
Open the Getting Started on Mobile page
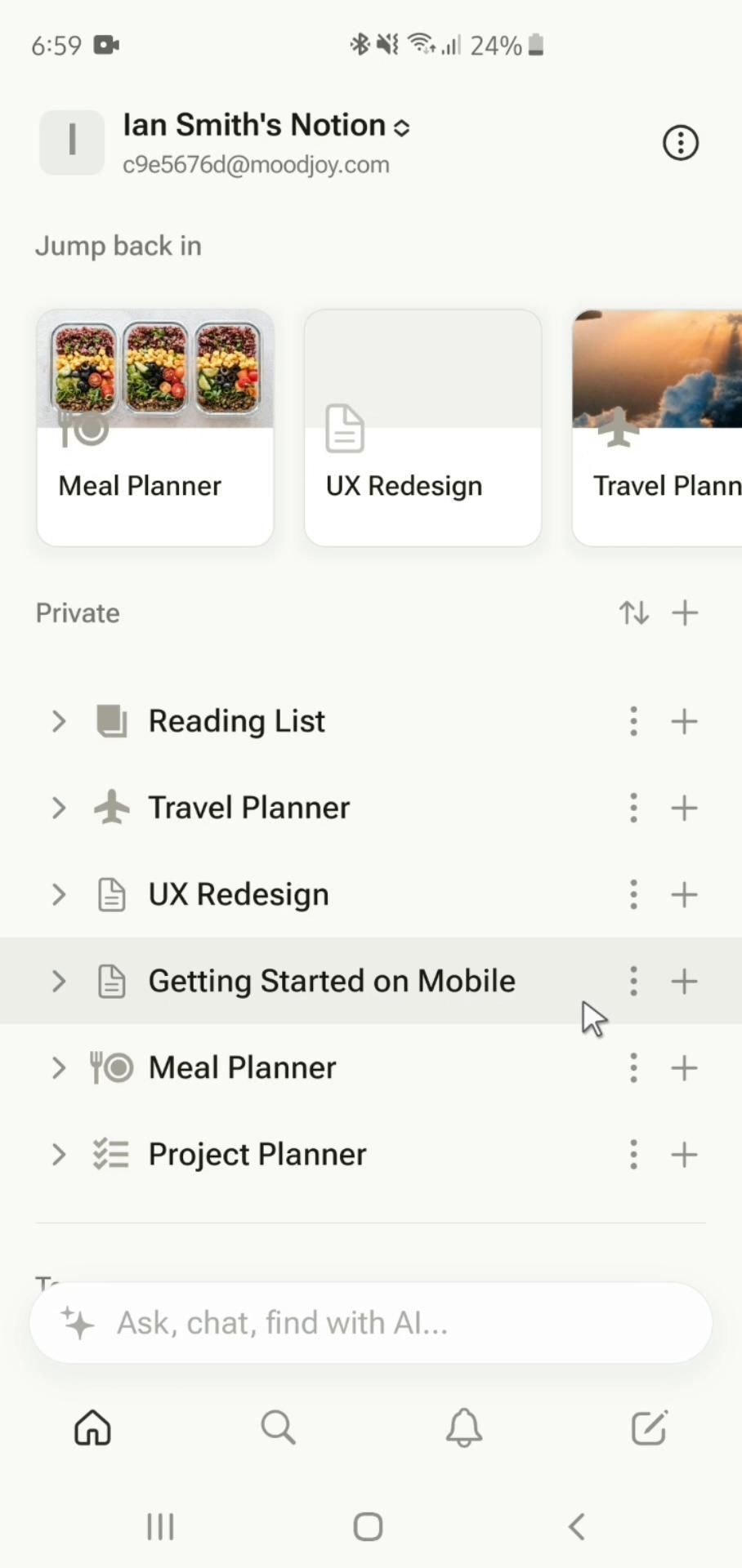[332, 981]
